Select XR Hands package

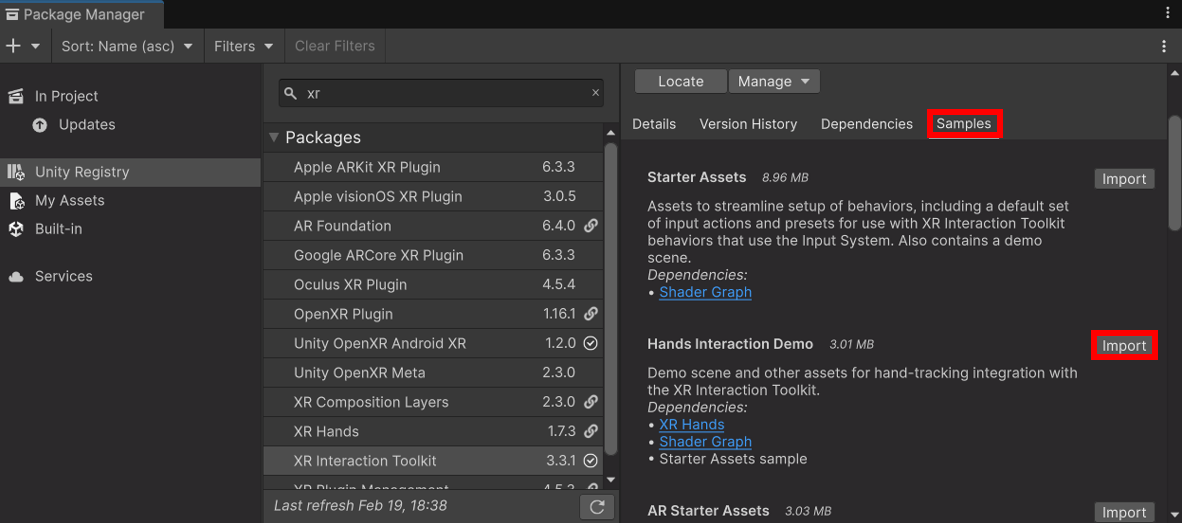433,432
